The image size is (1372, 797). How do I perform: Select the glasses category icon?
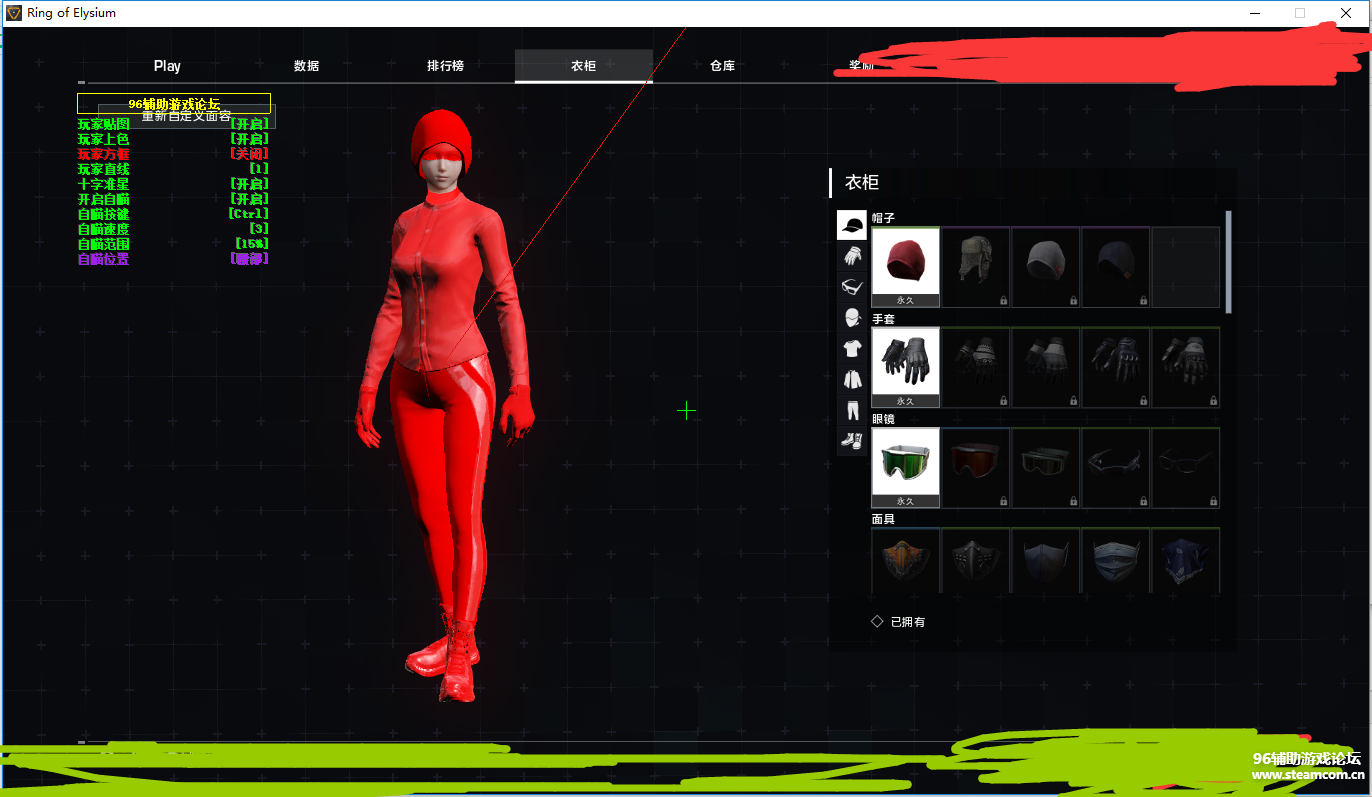pos(851,287)
